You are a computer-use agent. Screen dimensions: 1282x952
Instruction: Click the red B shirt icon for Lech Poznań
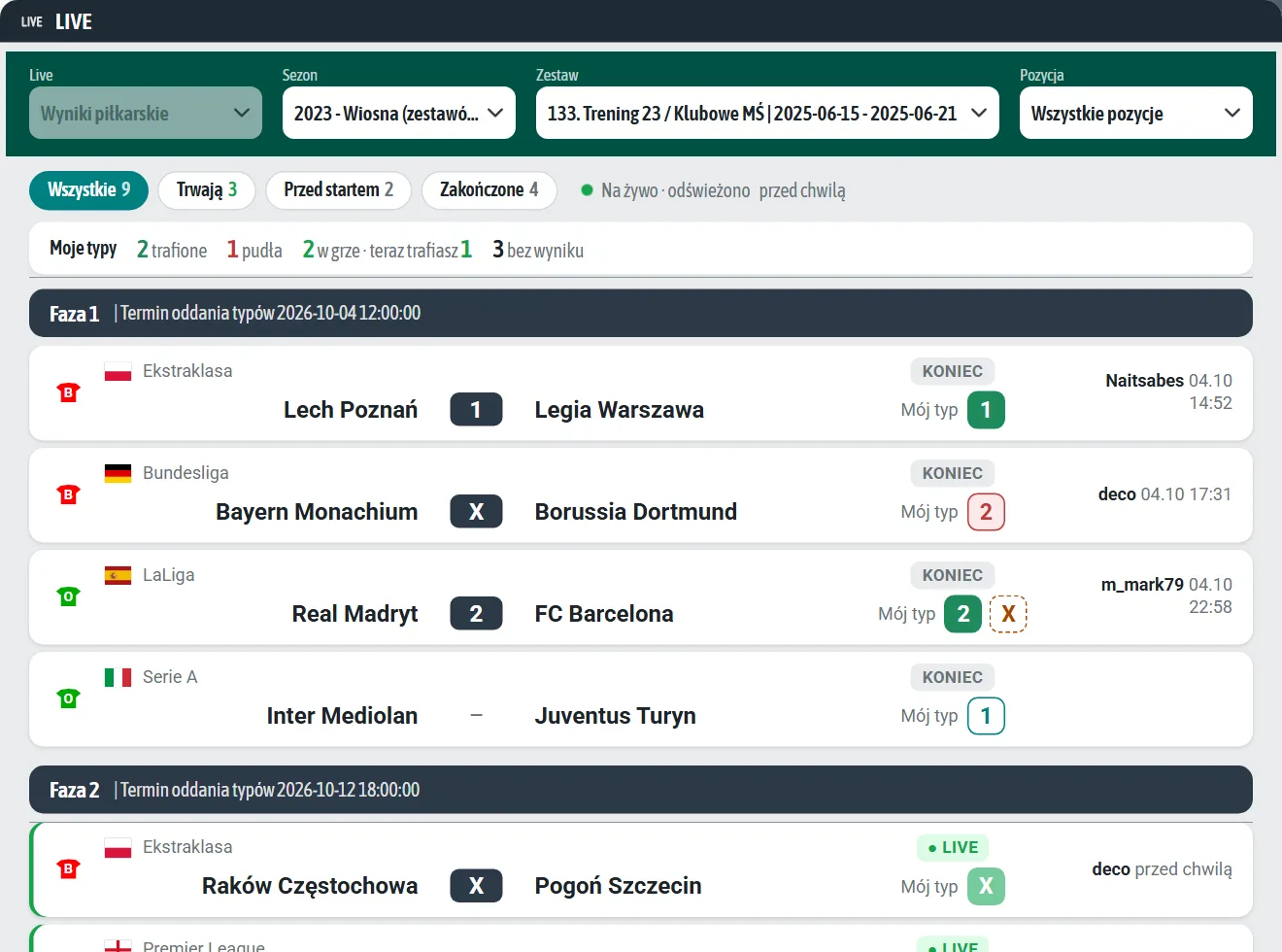[x=68, y=392]
